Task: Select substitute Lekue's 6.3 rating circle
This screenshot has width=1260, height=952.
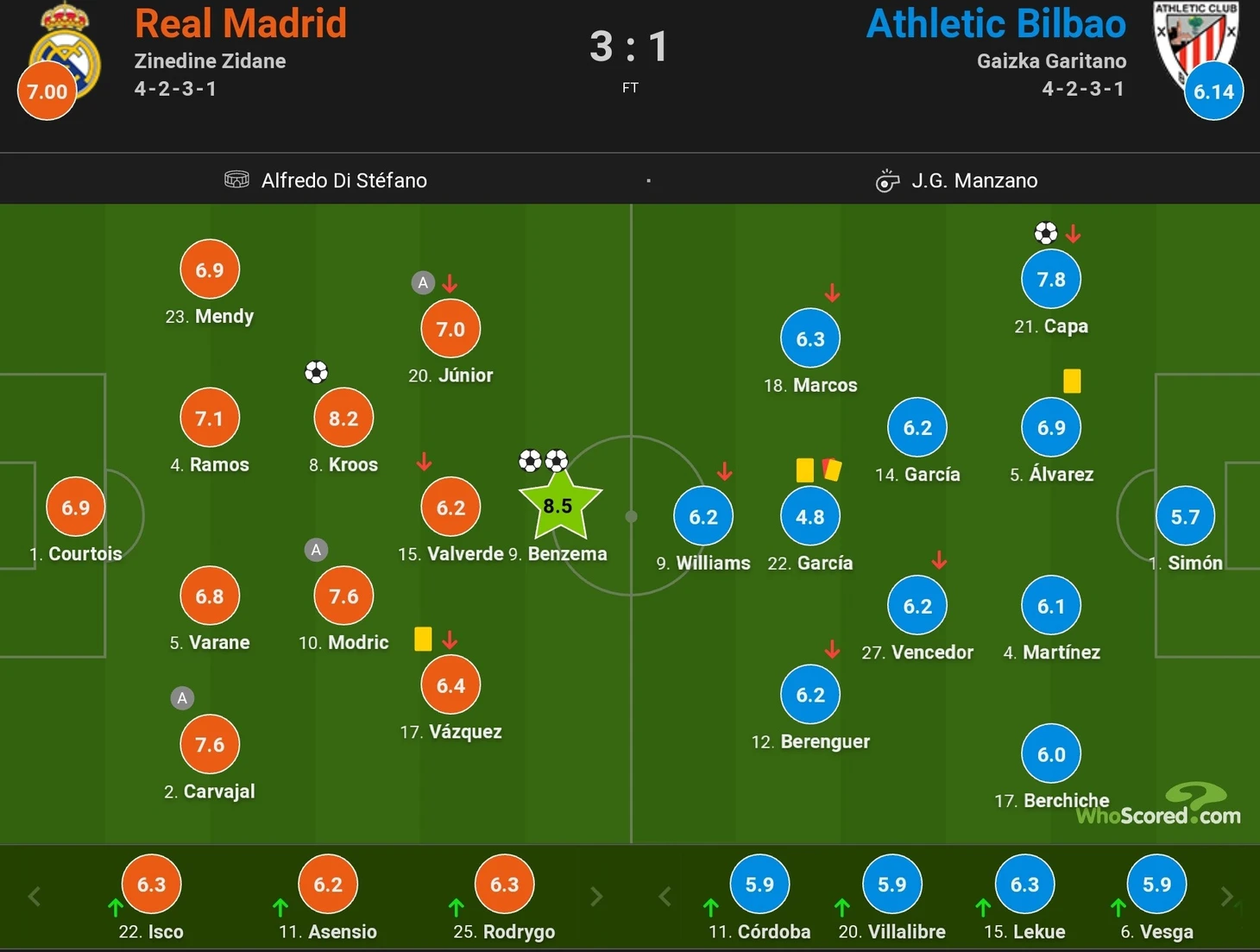Action: point(1025,885)
